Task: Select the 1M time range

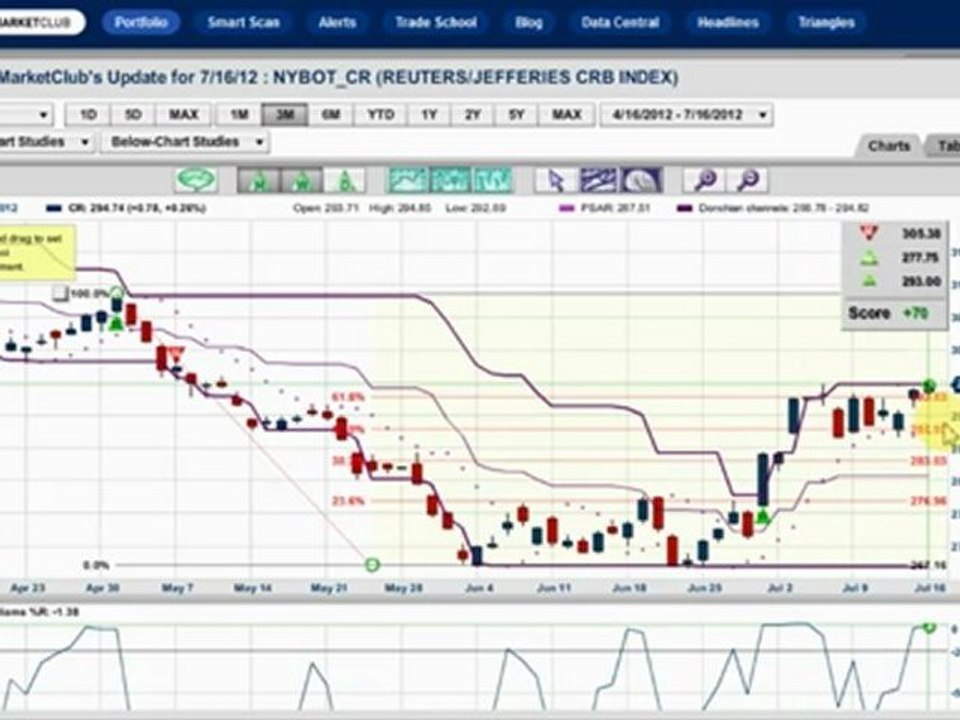Action: pos(239,114)
